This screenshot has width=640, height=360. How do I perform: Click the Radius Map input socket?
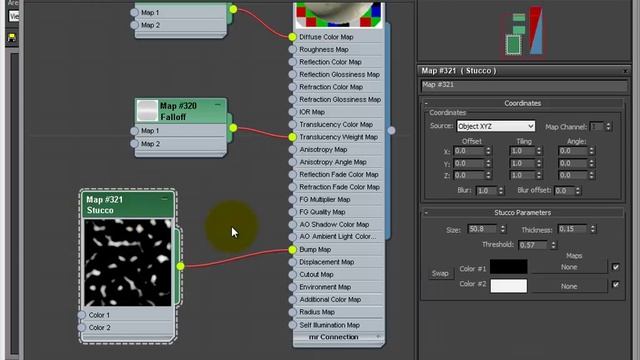pos(292,312)
